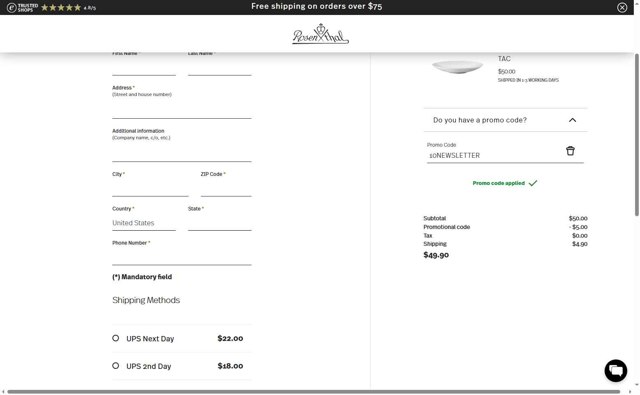Screen dimensions: 640x395
Task: Open the live chat bubble
Action: [x=616, y=371]
